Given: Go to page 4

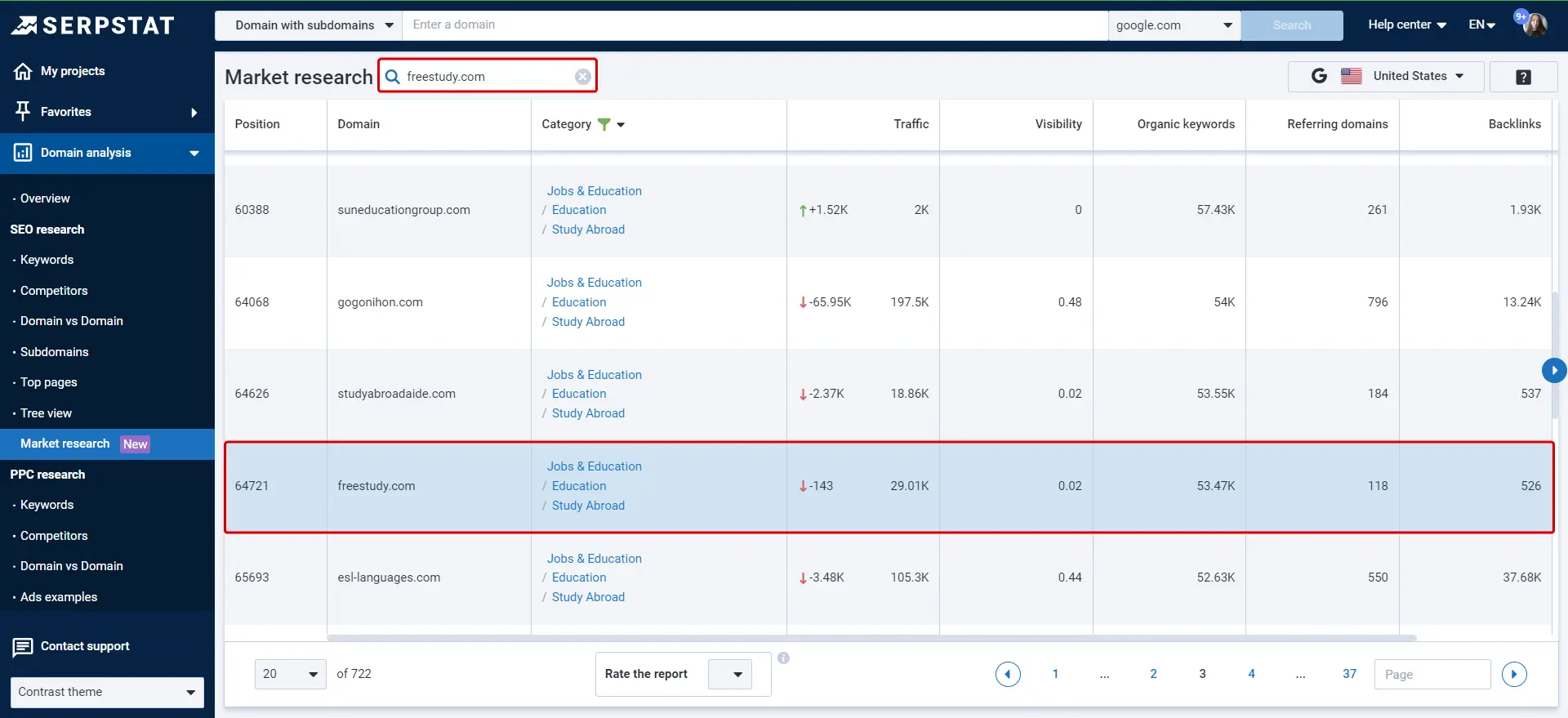Looking at the screenshot, I should pyautogui.click(x=1251, y=674).
